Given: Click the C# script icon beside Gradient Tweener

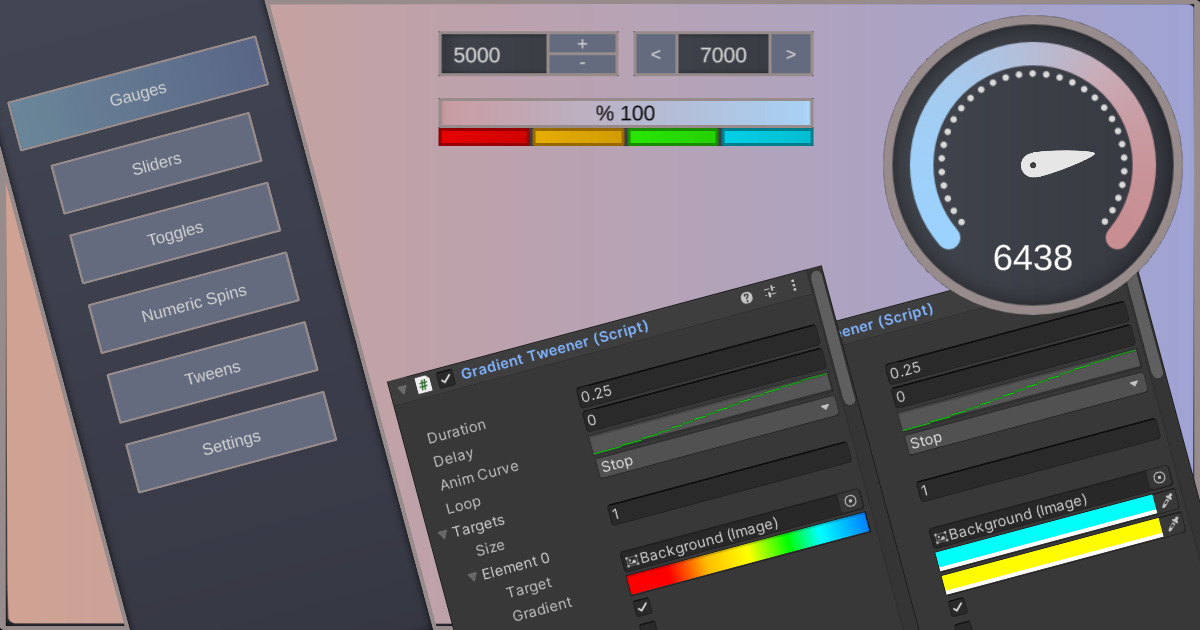Looking at the screenshot, I should 423,382.
